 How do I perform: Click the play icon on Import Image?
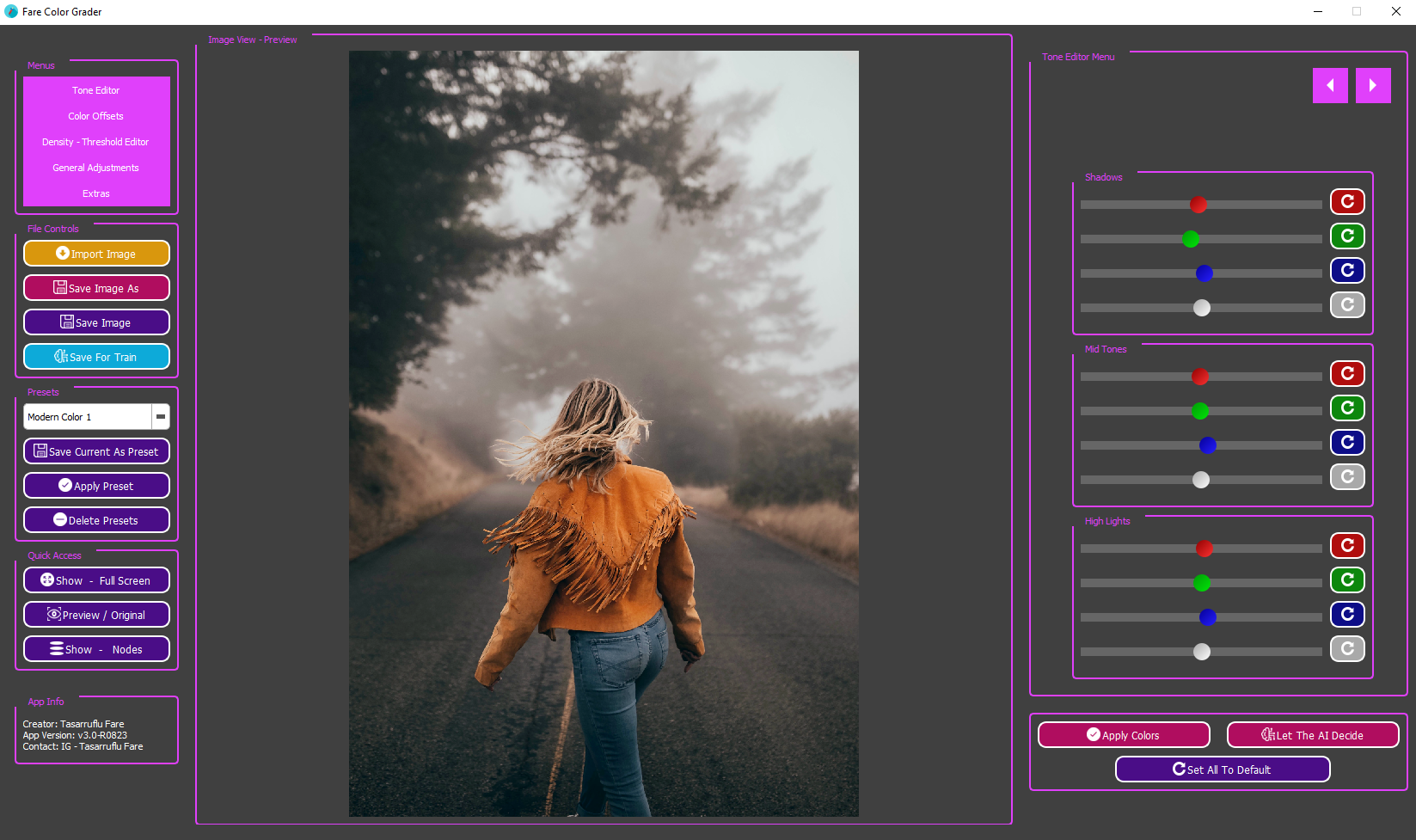(62, 253)
